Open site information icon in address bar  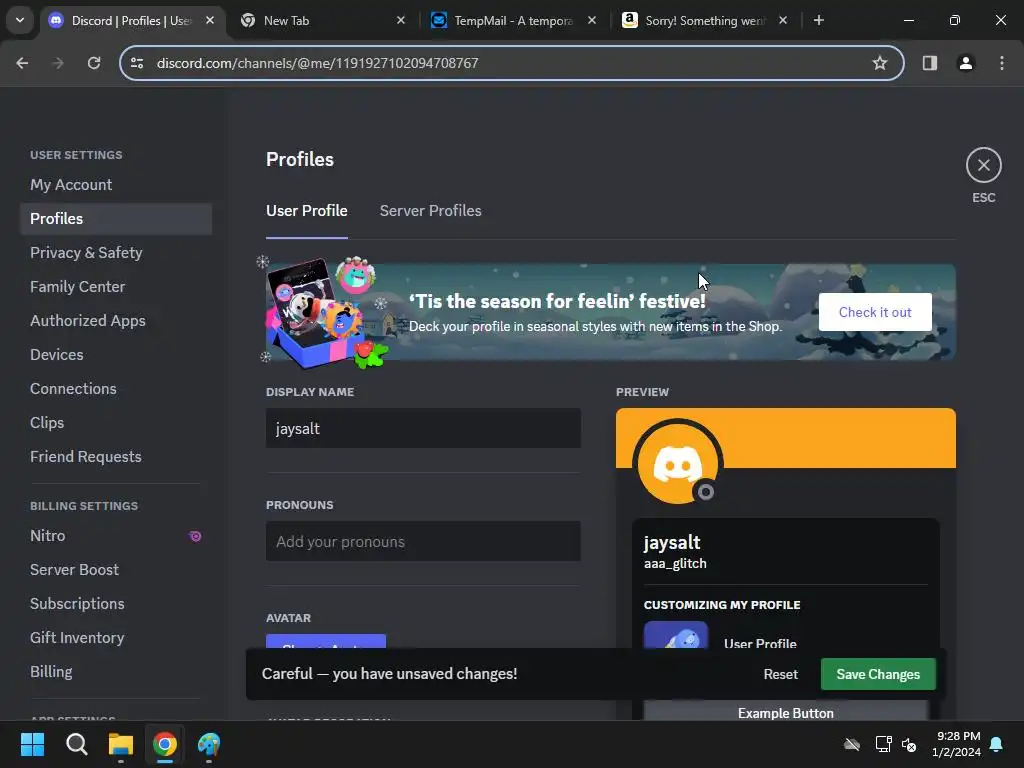click(137, 63)
